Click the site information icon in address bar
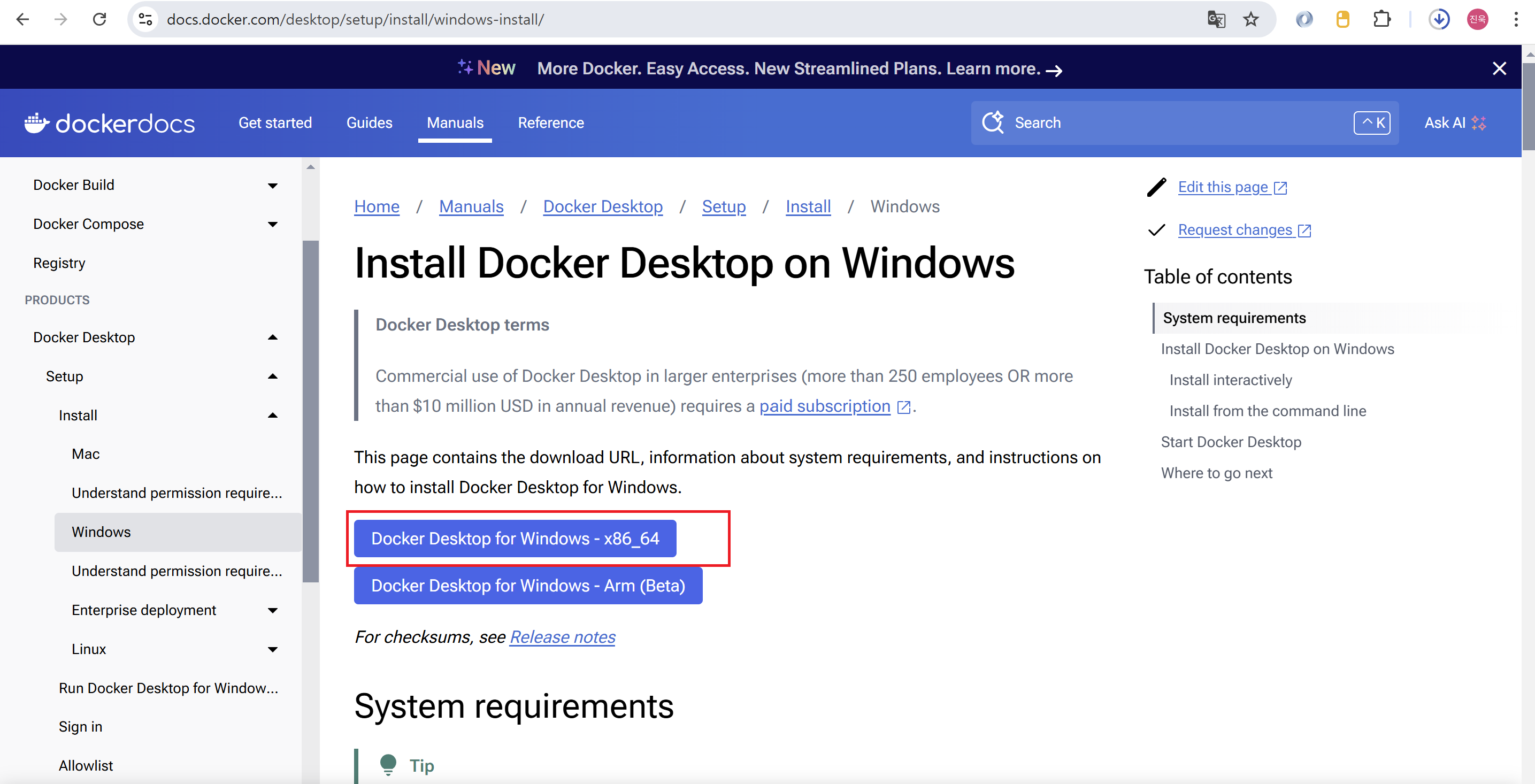 pyautogui.click(x=146, y=20)
